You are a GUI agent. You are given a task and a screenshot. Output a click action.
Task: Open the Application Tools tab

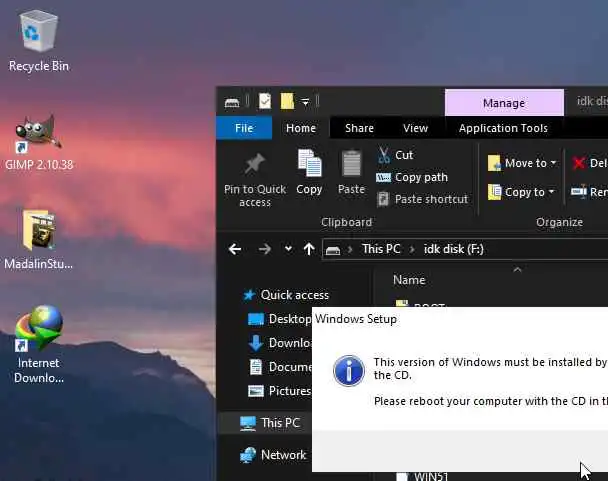503,128
